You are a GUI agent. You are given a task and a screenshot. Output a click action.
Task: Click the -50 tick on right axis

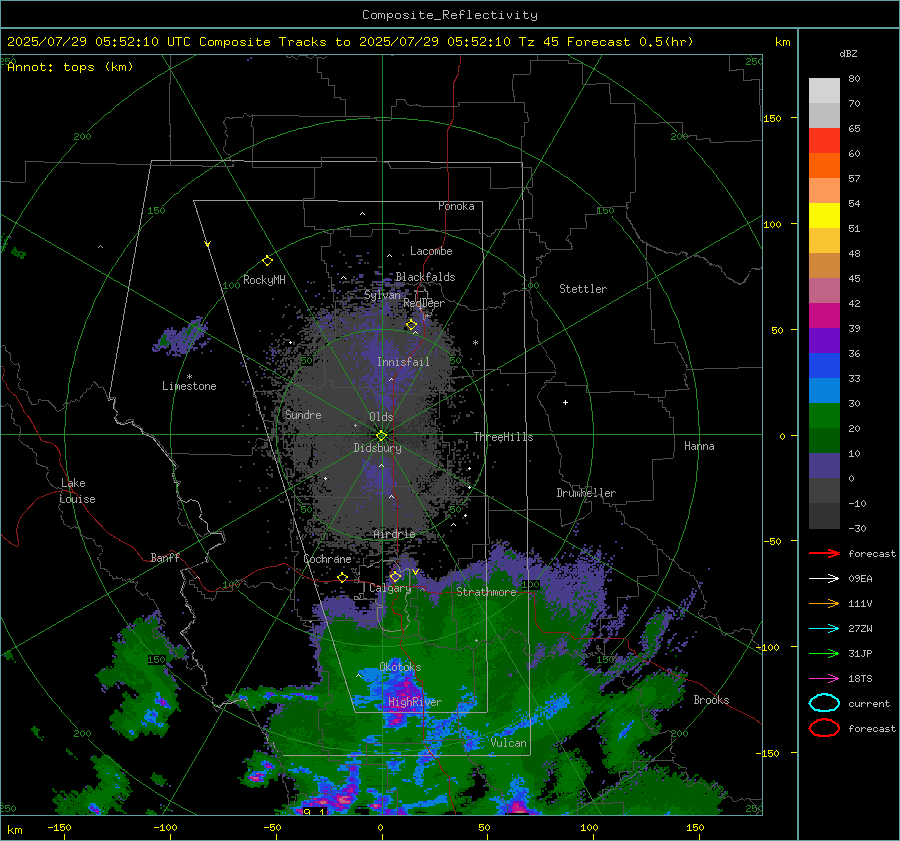772,541
